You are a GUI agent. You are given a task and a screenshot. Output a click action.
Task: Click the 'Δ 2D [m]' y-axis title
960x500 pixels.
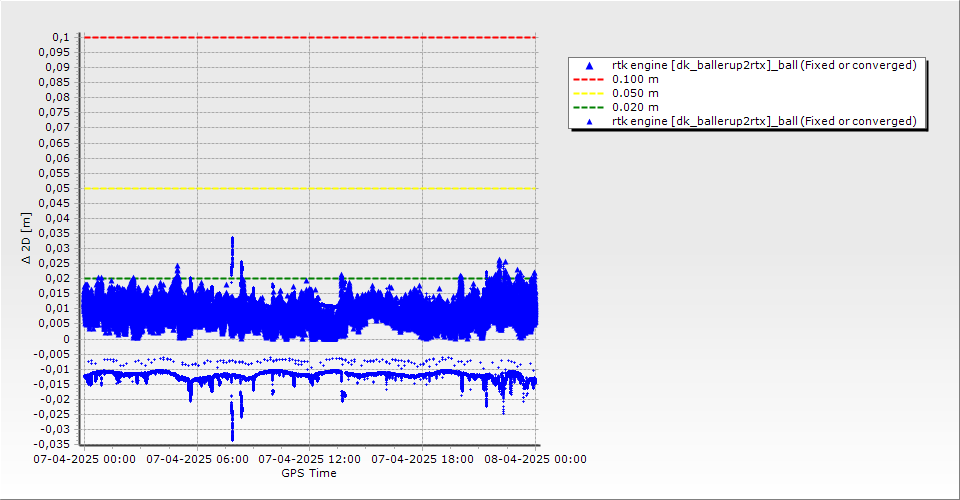tap(26, 239)
